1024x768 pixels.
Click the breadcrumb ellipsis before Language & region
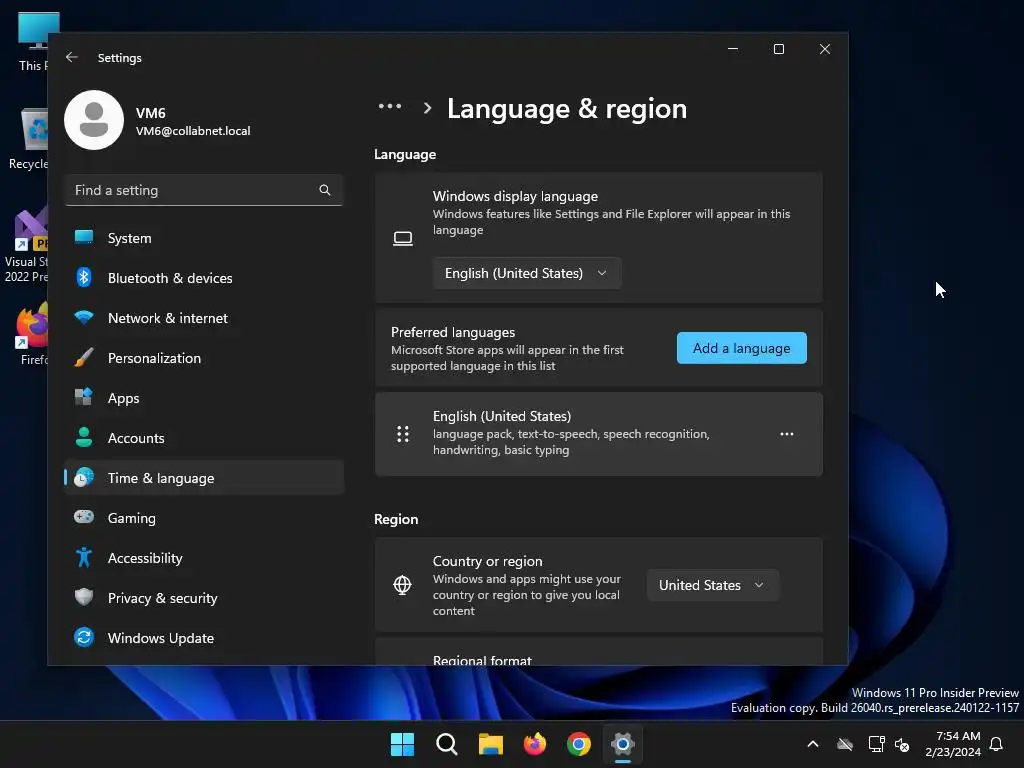pyautogui.click(x=390, y=106)
